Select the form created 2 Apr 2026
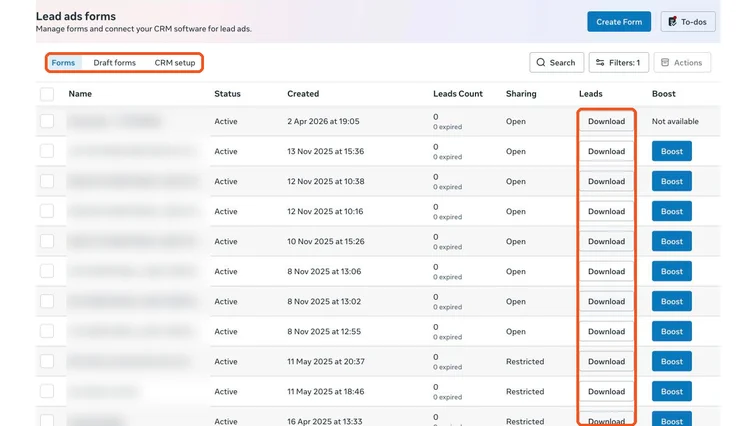756x426 pixels. [x=47, y=121]
